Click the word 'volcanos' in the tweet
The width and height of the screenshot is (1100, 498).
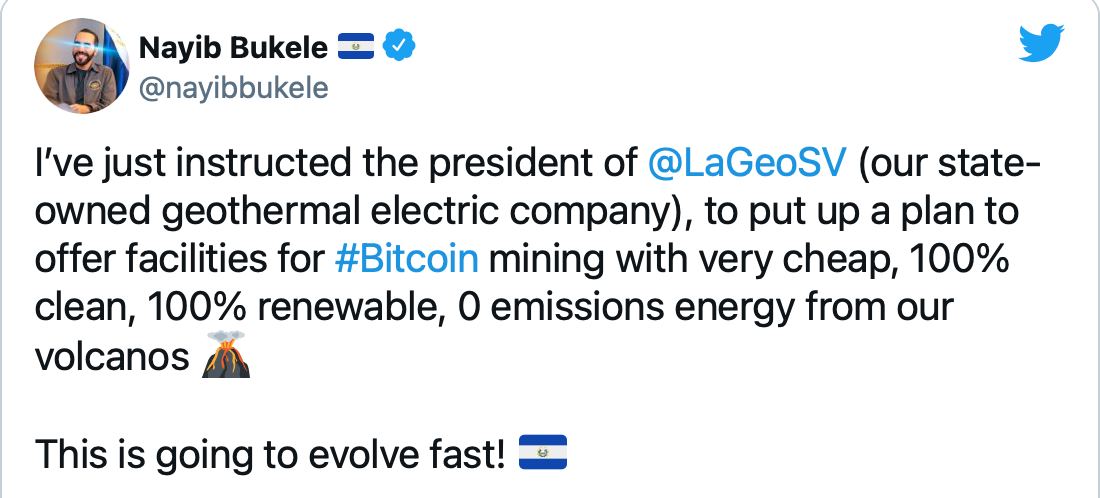tap(112, 356)
